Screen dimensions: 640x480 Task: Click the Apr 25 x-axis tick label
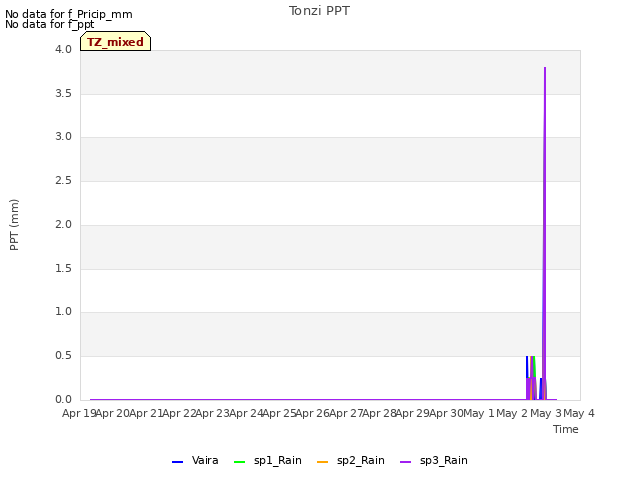[x=279, y=413]
